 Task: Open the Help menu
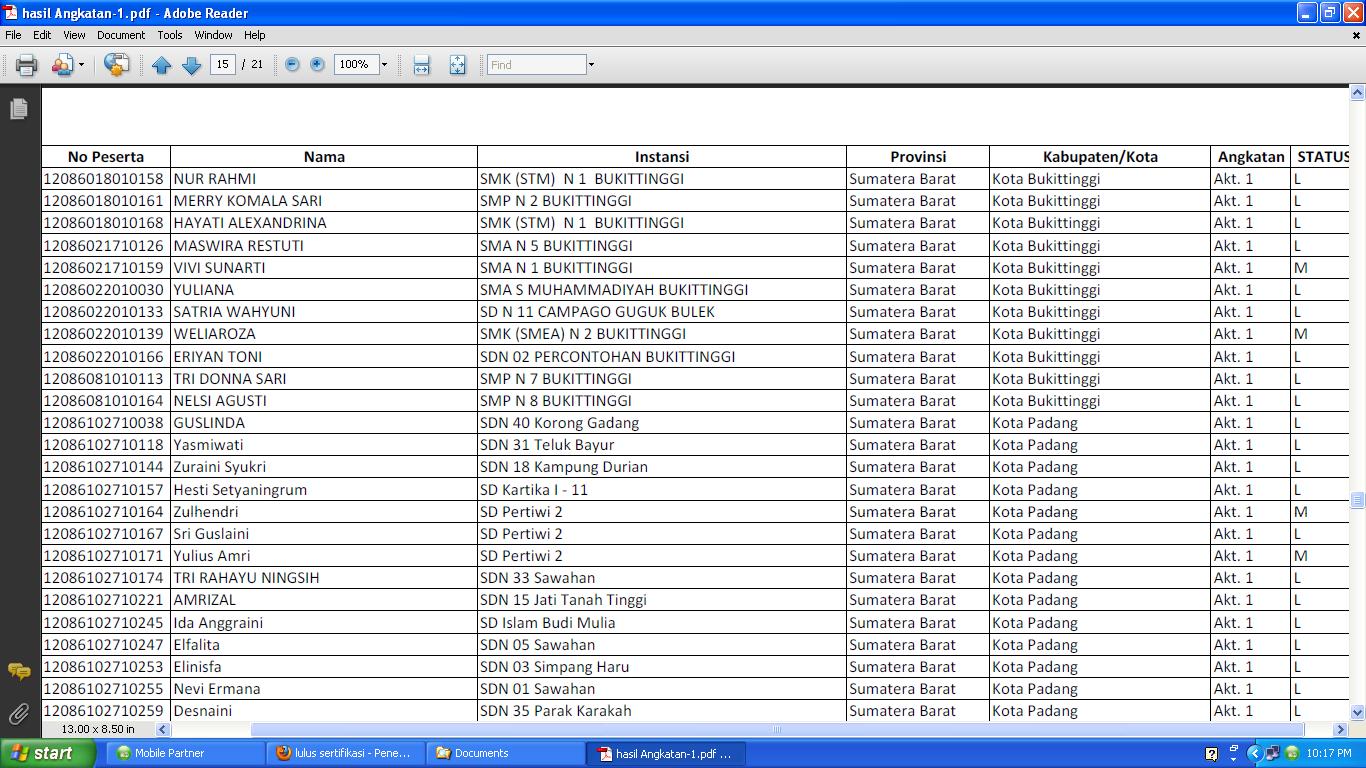click(x=255, y=35)
